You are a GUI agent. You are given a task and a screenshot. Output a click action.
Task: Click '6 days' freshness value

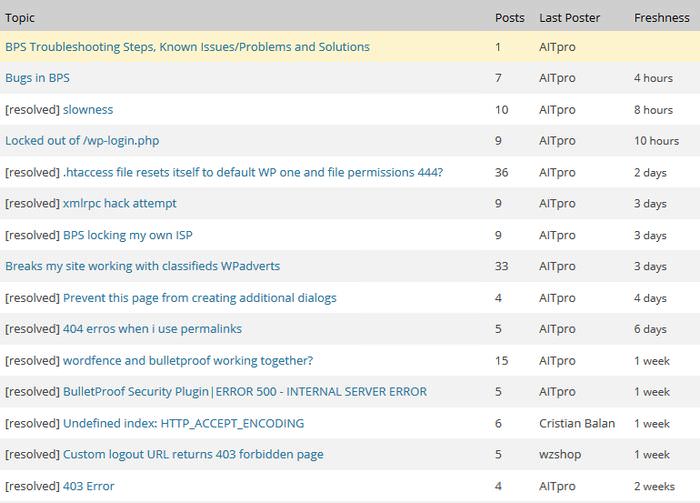tap(650, 329)
